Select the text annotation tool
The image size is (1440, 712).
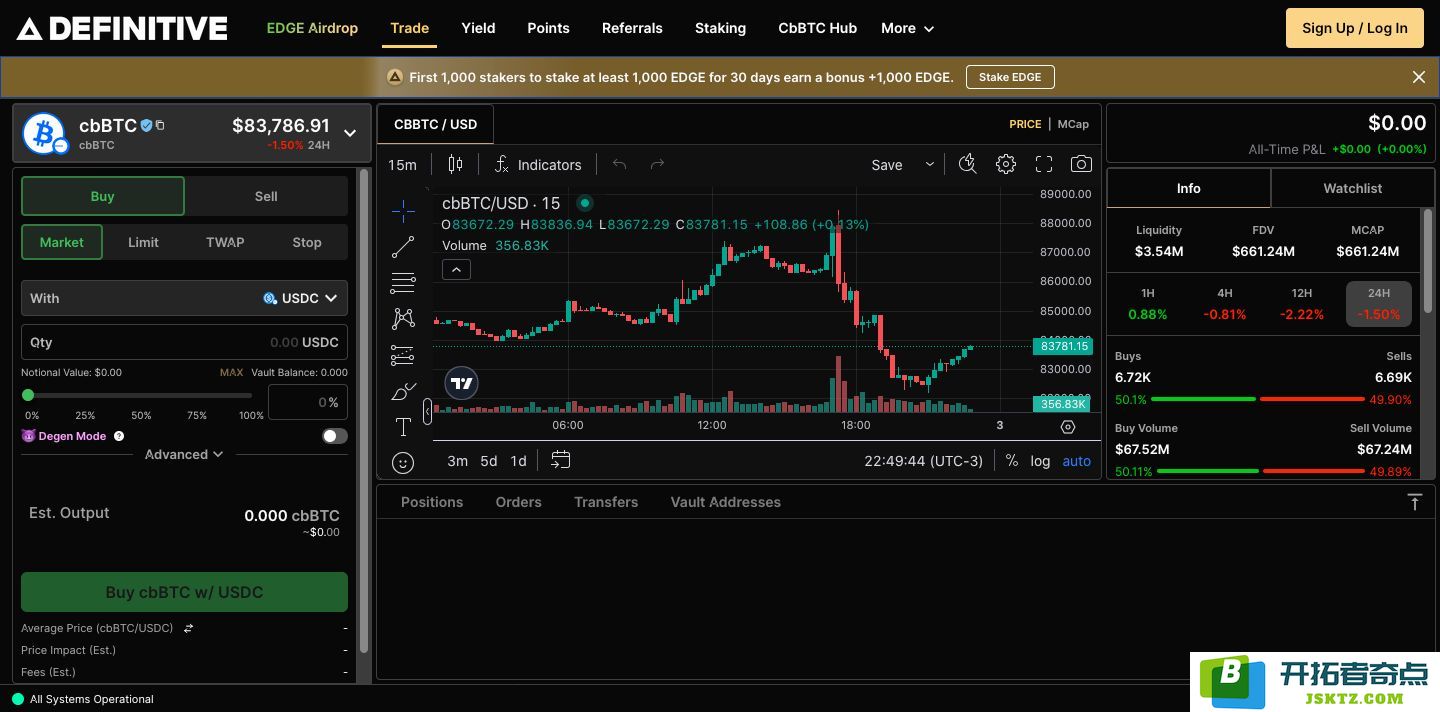point(403,427)
